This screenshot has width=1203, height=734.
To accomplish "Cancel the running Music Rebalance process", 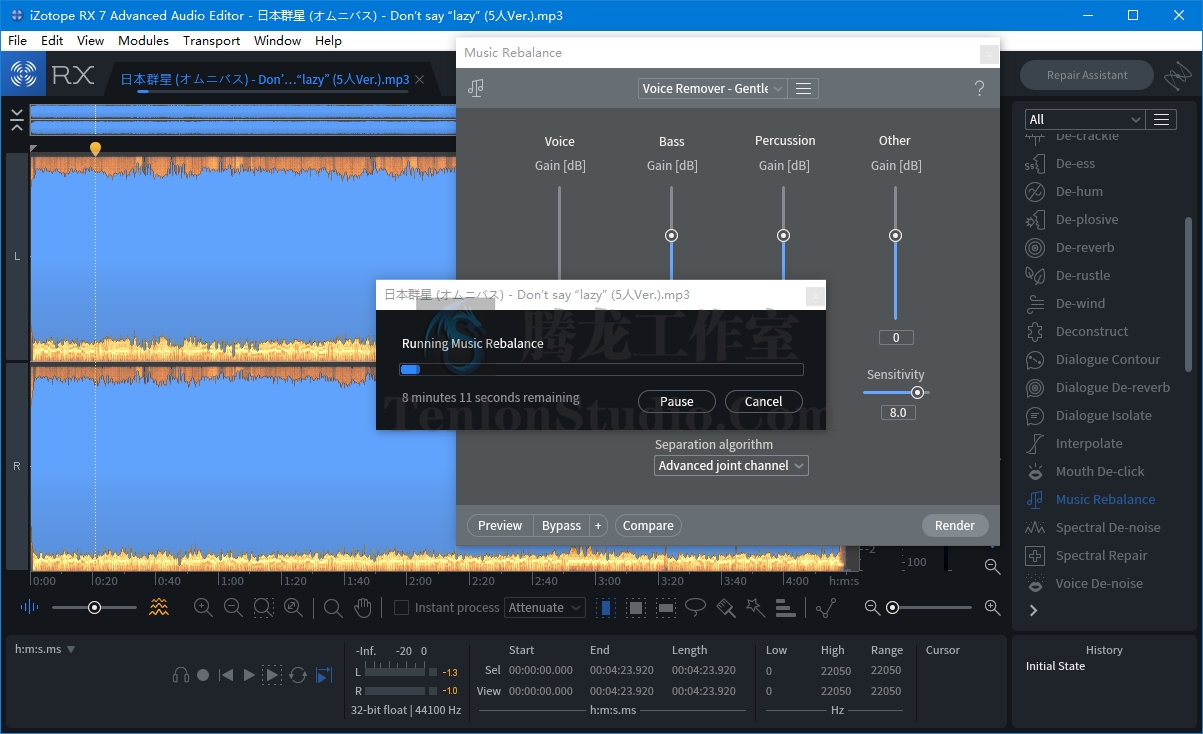I will coord(764,401).
